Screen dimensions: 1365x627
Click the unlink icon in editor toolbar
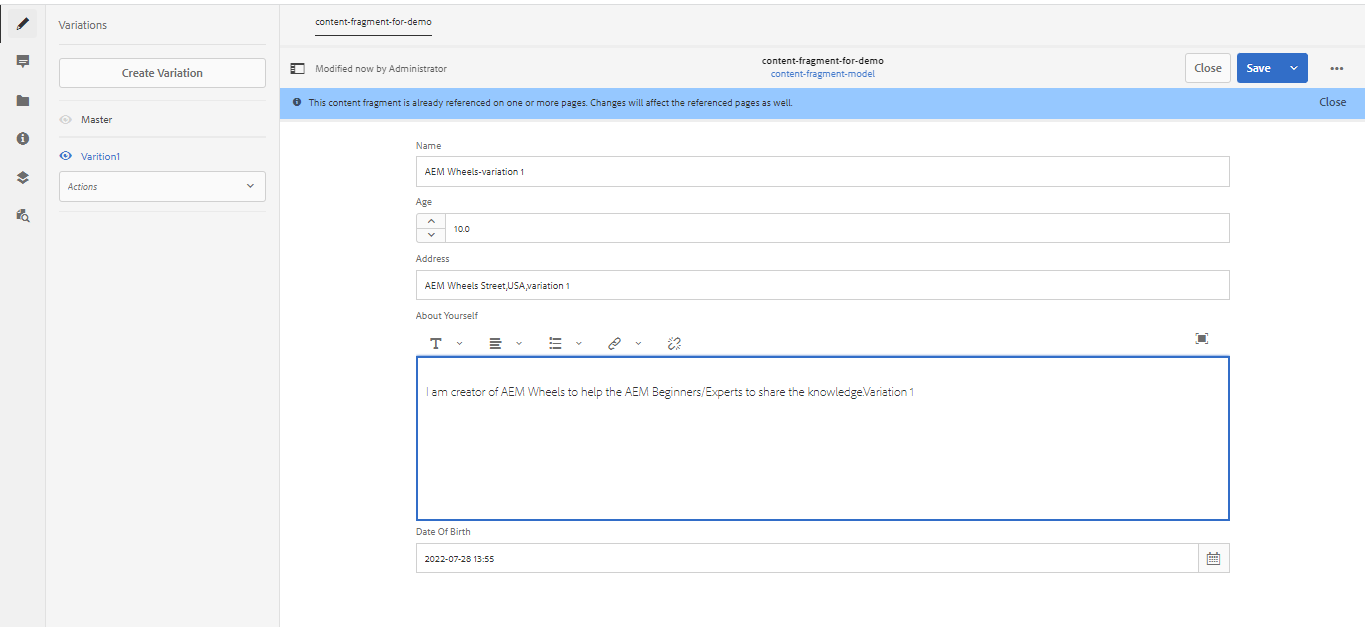coord(674,343)
